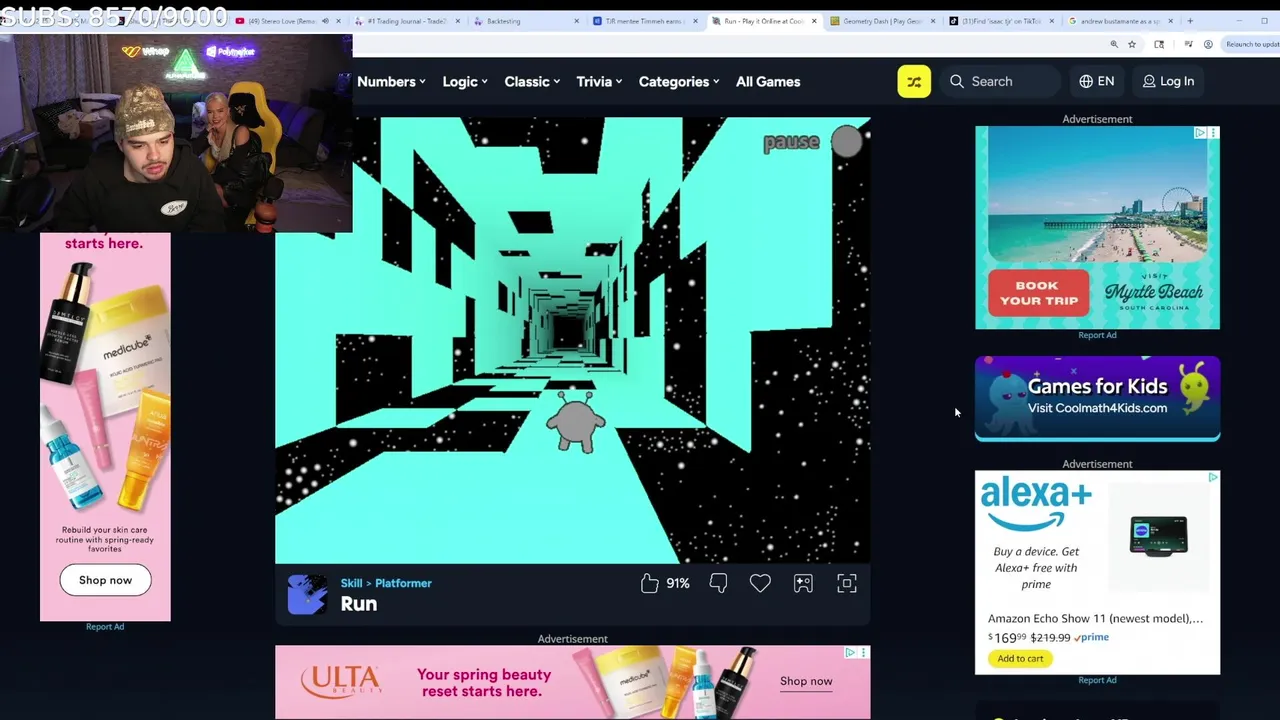Bookmark page with the star icon
The height and width of the screenshot is (720, 1280).
[1132, 44]
